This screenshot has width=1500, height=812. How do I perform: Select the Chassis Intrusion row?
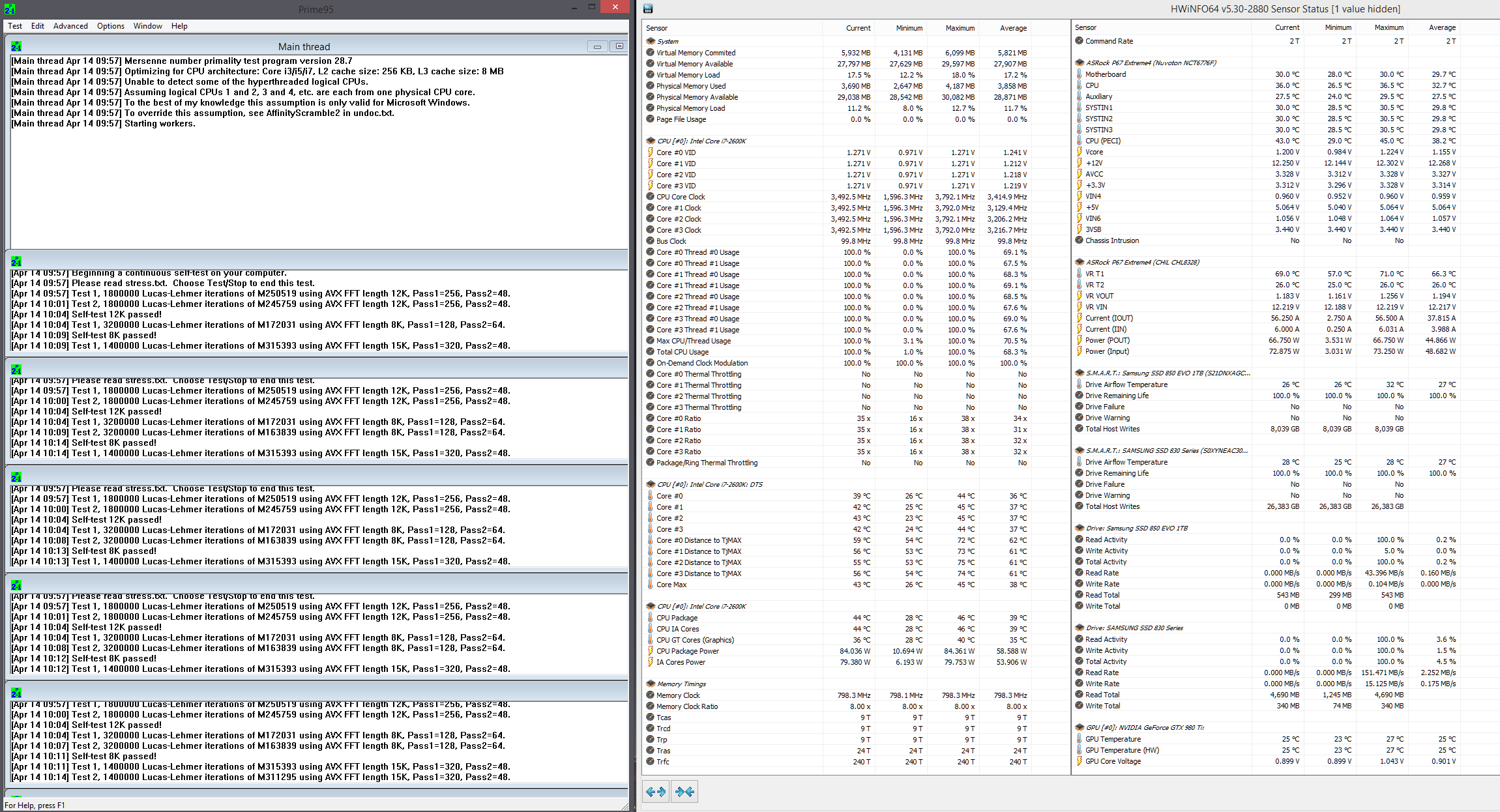[x=1265, y=240]
